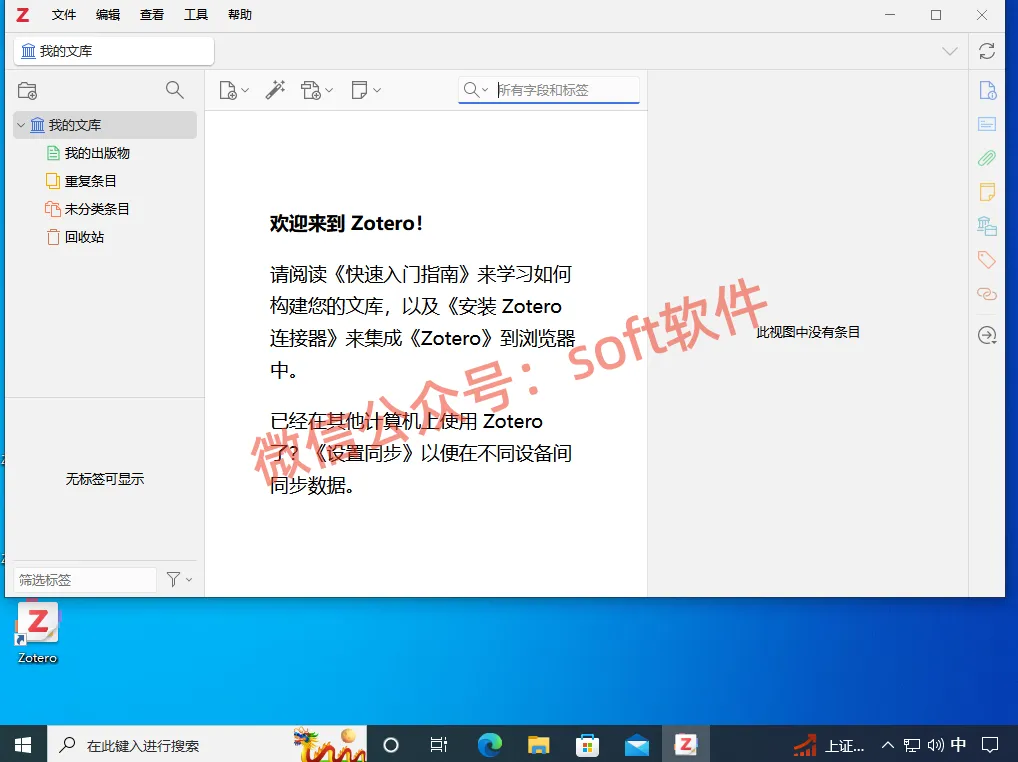1018x762 pixels.
Task: Open the Windows Start menu
Action: (23, 744)
